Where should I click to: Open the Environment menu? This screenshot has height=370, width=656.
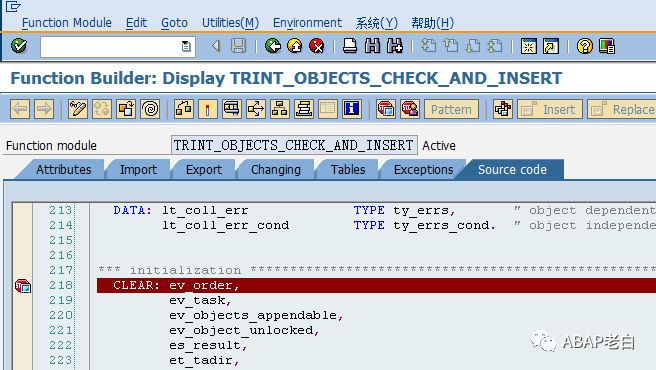pyautogui.click(x=307, y=23)
